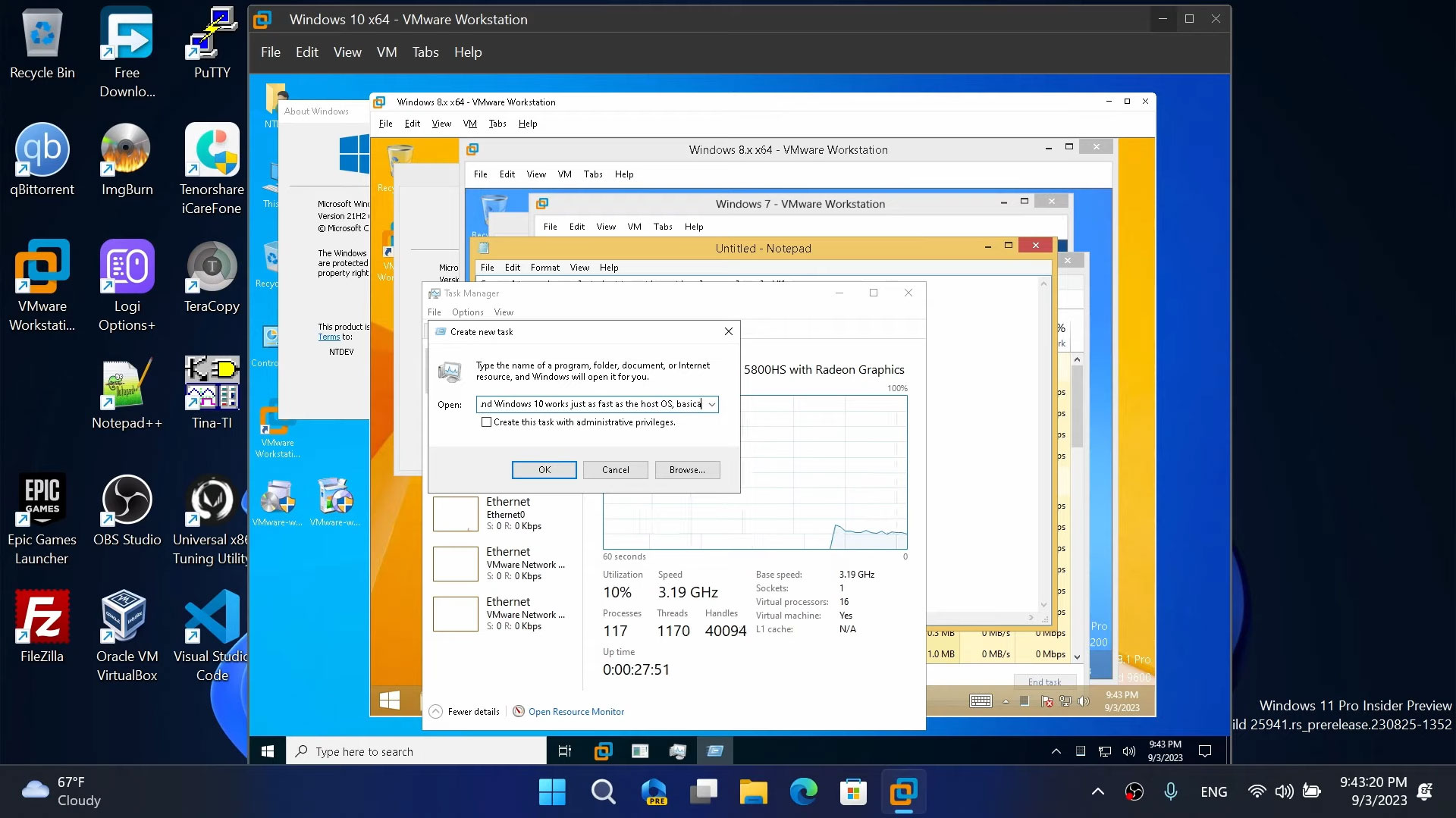Show hidden icons in the host system tray
The height and width of the screenshot is (818, 1456).
pos(1097,792)
